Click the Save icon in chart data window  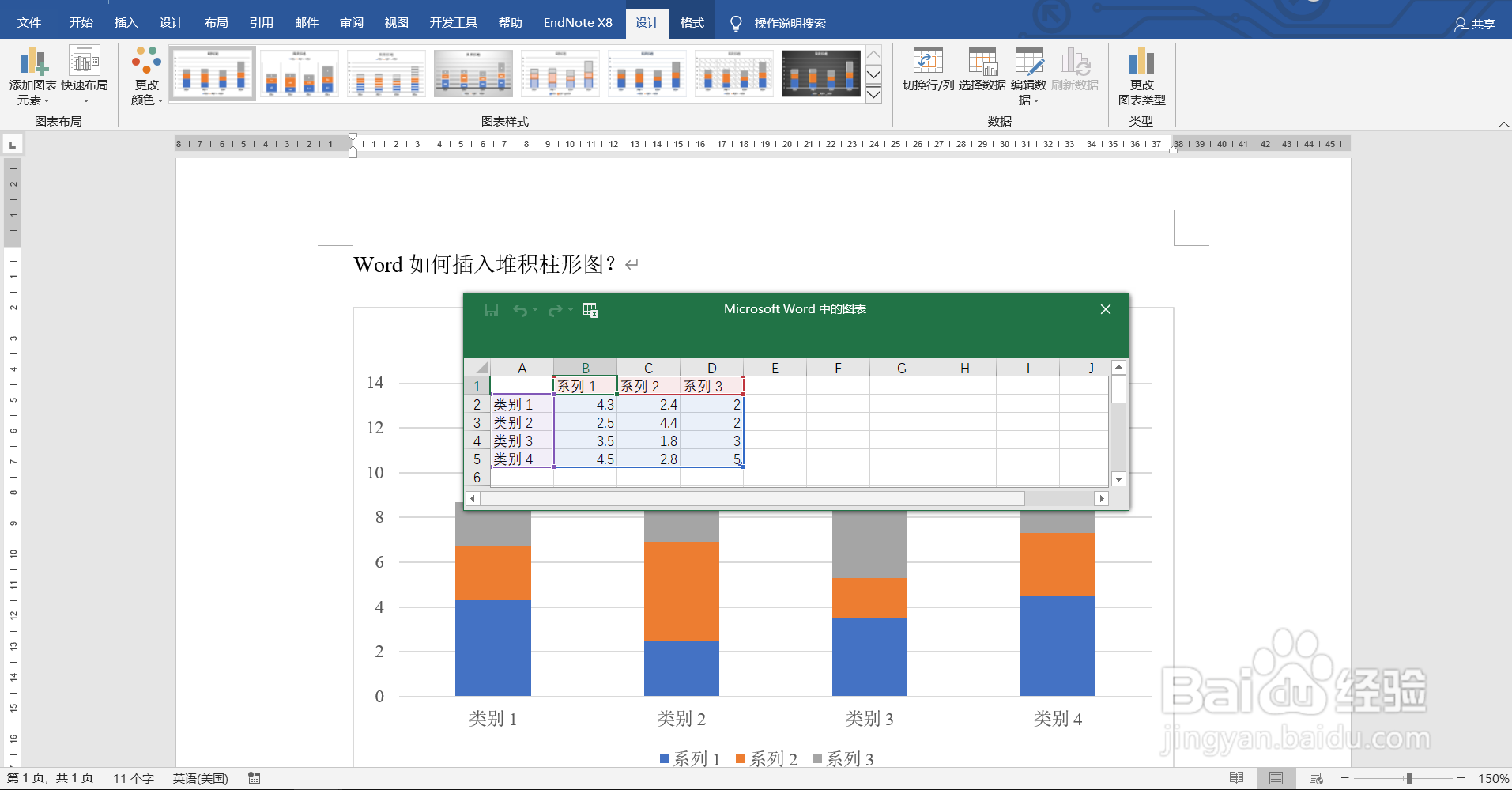click(x=492, y=310)
